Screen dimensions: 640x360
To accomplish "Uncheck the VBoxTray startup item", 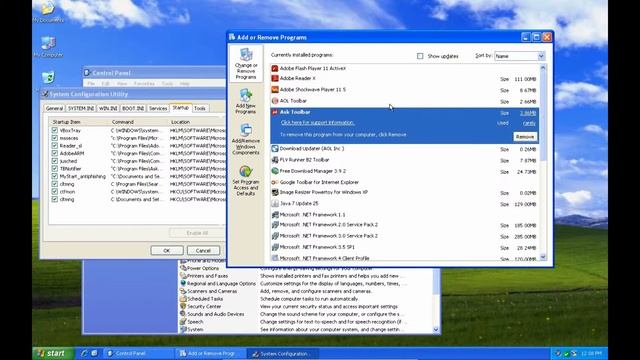I will coord(55,131).
